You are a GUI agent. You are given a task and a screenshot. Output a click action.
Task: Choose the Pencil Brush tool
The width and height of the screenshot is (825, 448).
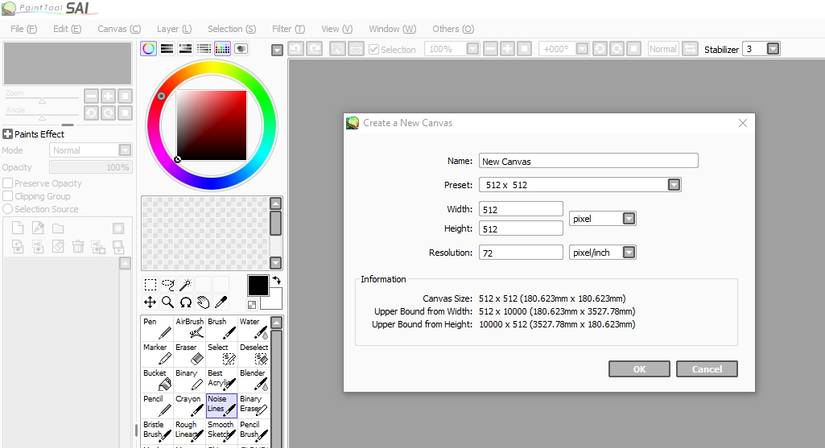(x=254, y=431)
